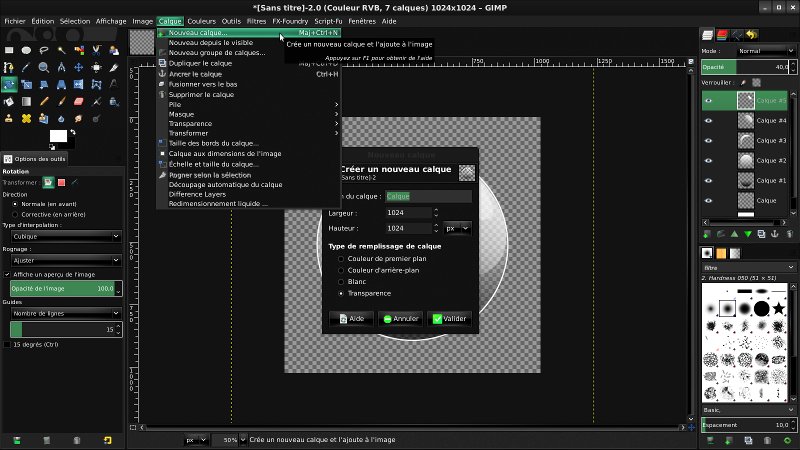Select the Clone stamp tool

click(9, 118)
